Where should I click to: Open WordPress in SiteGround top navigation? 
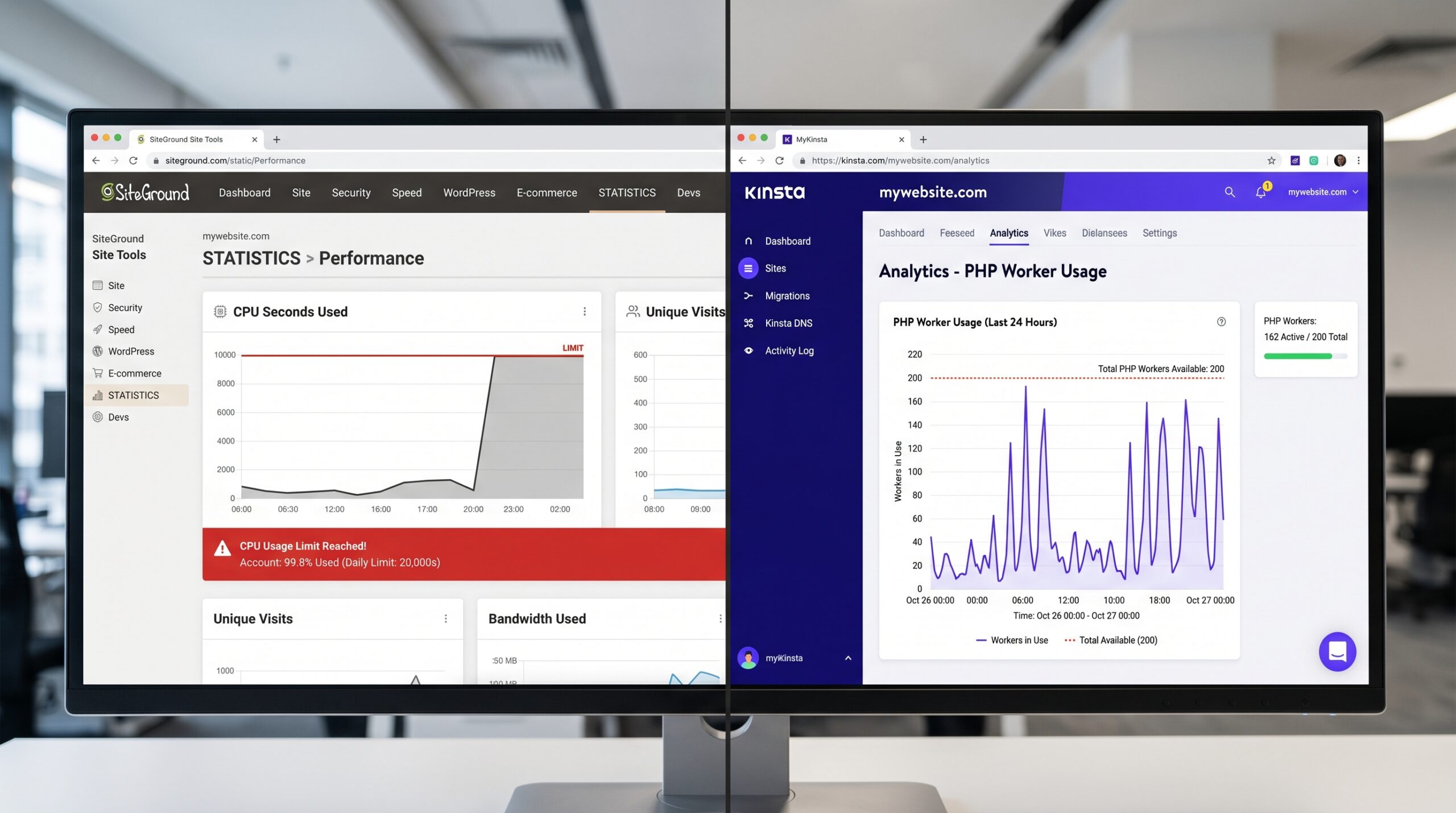[469, 193]
